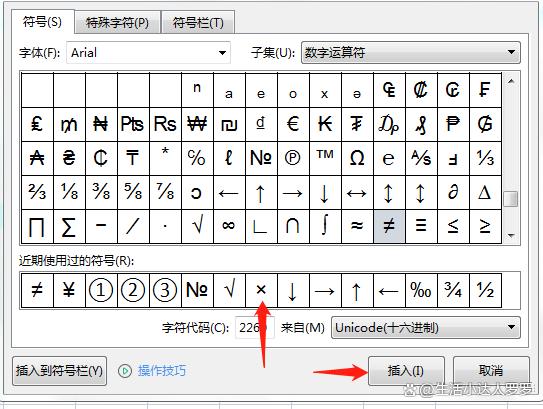543x409 pixels.
Task: Open the Arial font dropdown
Action: click(148, 53)
